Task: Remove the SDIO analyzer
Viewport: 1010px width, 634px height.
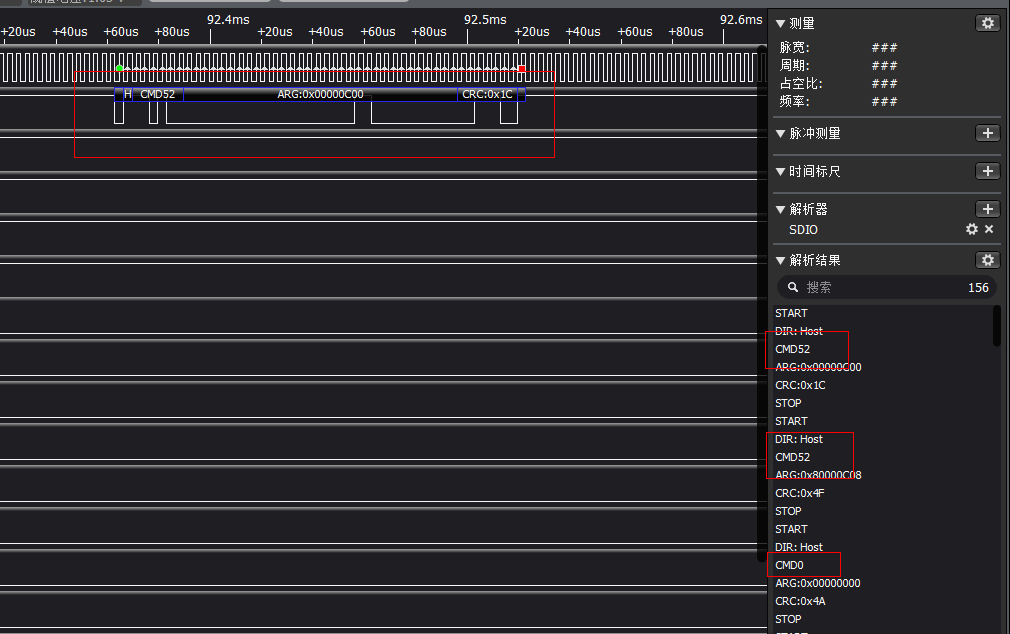Action: pyautogui.click(x=989, y=229)
